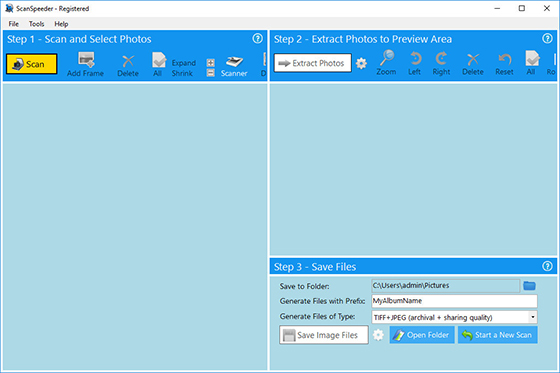
Task: Click Open Folder button
Action: [422, 335]
